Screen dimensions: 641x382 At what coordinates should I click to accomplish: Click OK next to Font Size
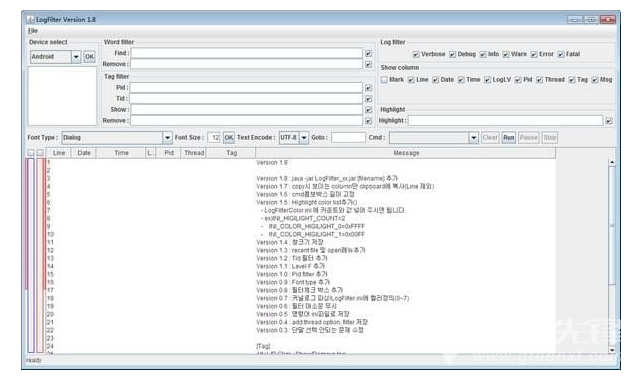click(229, 138)
